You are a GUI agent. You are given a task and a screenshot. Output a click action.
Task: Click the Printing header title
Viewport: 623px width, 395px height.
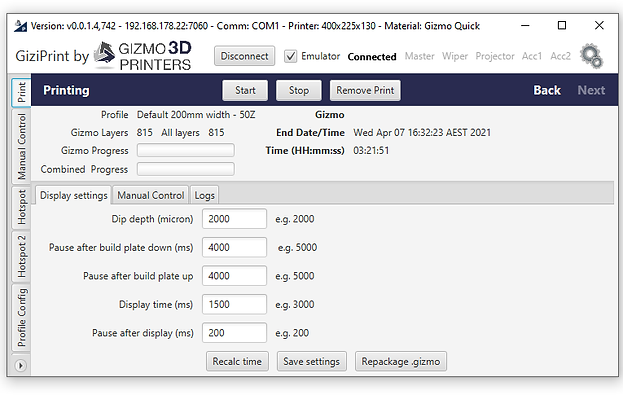[x=66, y=91]
